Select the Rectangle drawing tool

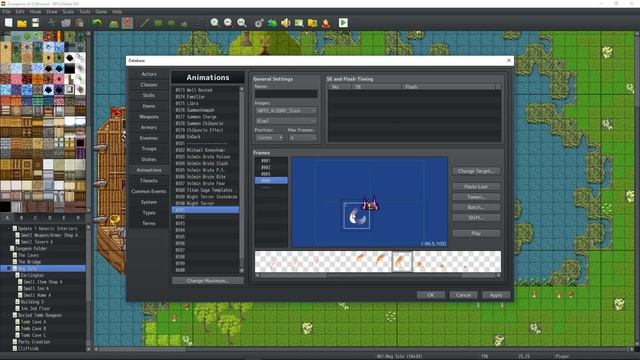[x=158, y=23]
